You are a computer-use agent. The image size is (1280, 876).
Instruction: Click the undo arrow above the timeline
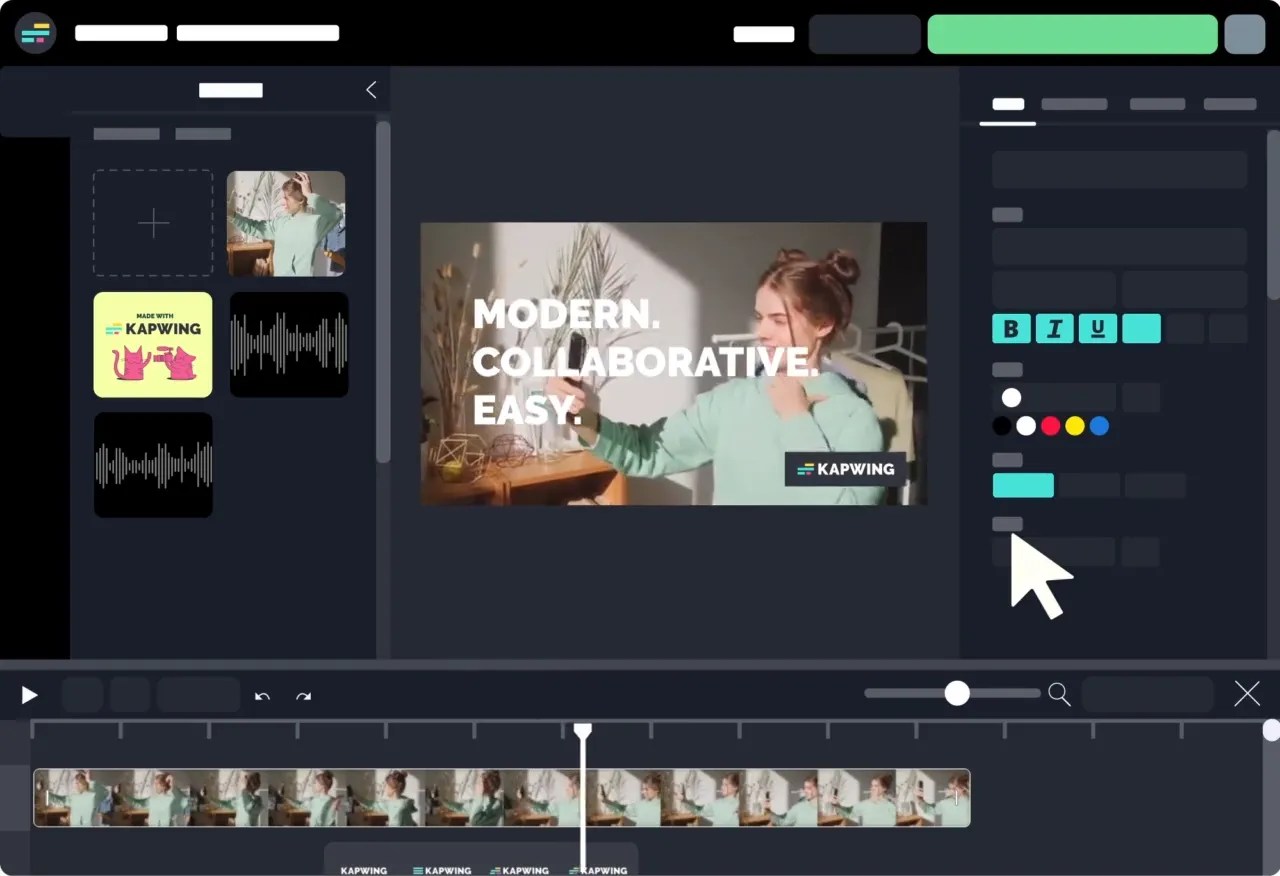(262, 695)
